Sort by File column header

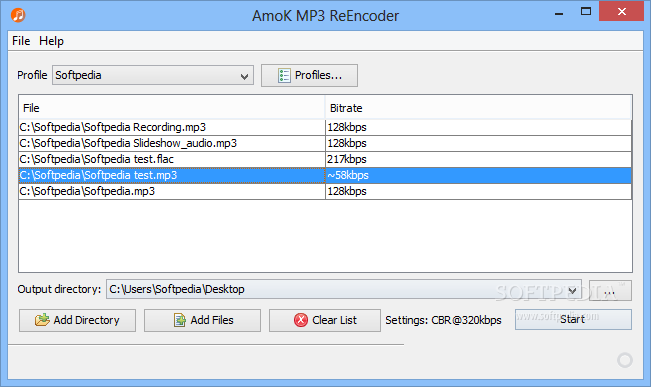(x=171, y=108)
